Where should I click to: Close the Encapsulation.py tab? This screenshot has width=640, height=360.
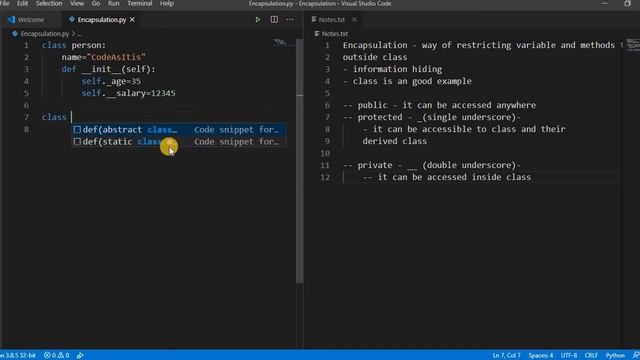click(132, 20)
